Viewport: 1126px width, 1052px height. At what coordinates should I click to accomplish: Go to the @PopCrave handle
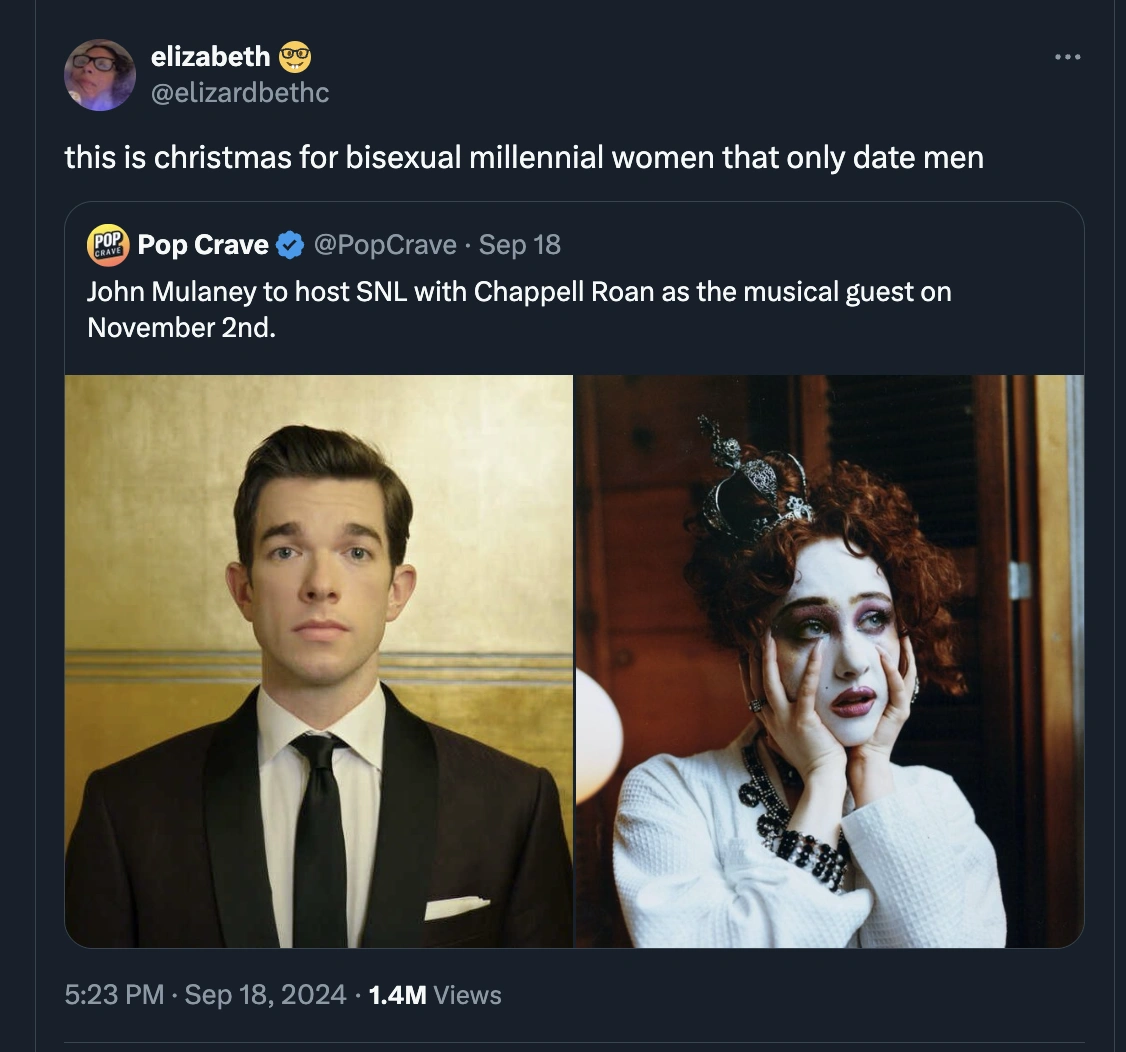pos(385,245)
